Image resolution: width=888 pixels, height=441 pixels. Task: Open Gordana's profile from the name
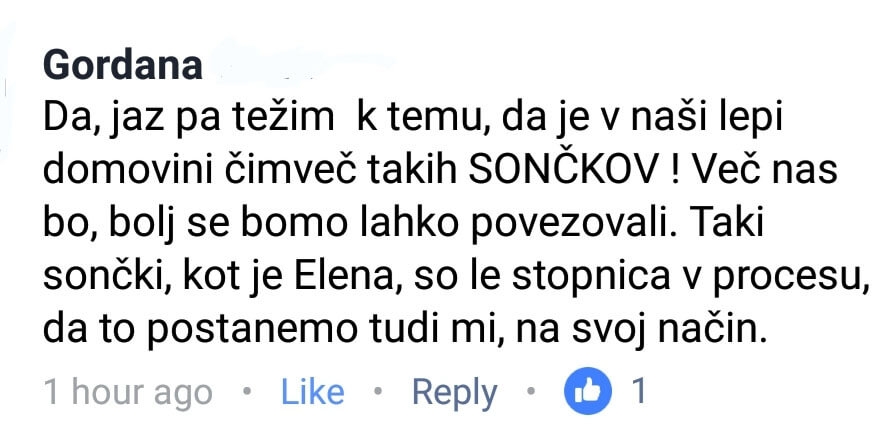(x=122, y=66)
